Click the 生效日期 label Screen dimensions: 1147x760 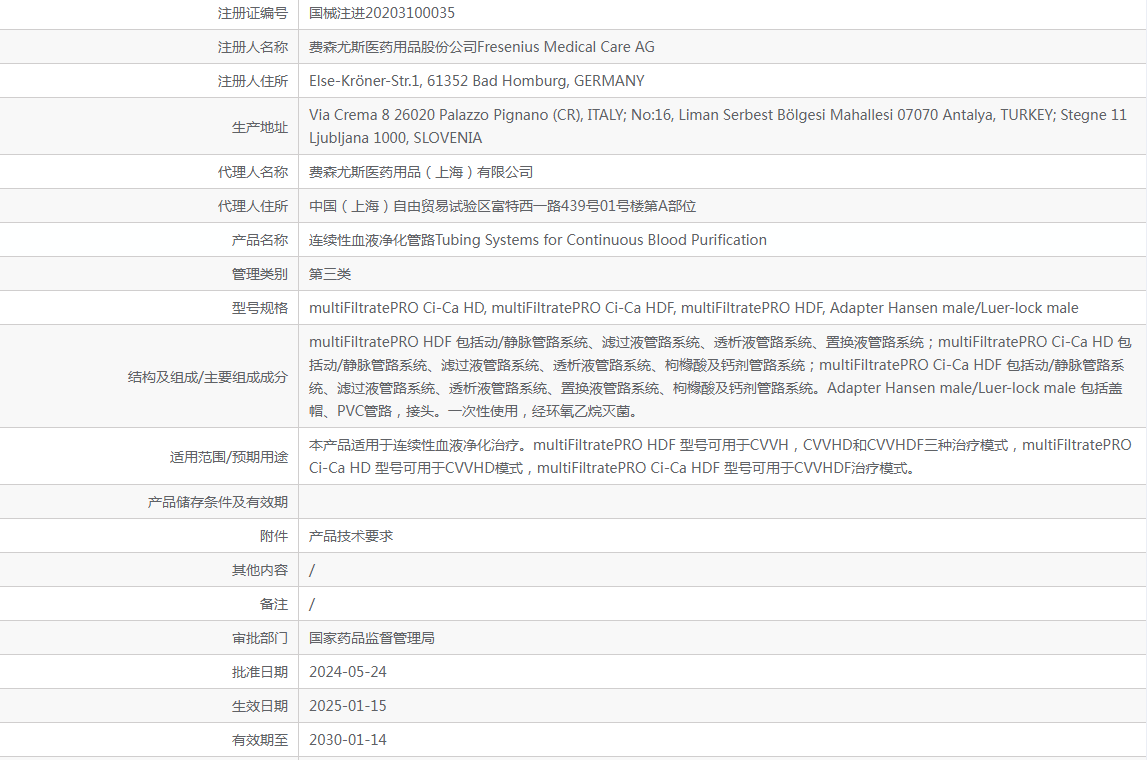pyautogui.click(x=260, y=707)
